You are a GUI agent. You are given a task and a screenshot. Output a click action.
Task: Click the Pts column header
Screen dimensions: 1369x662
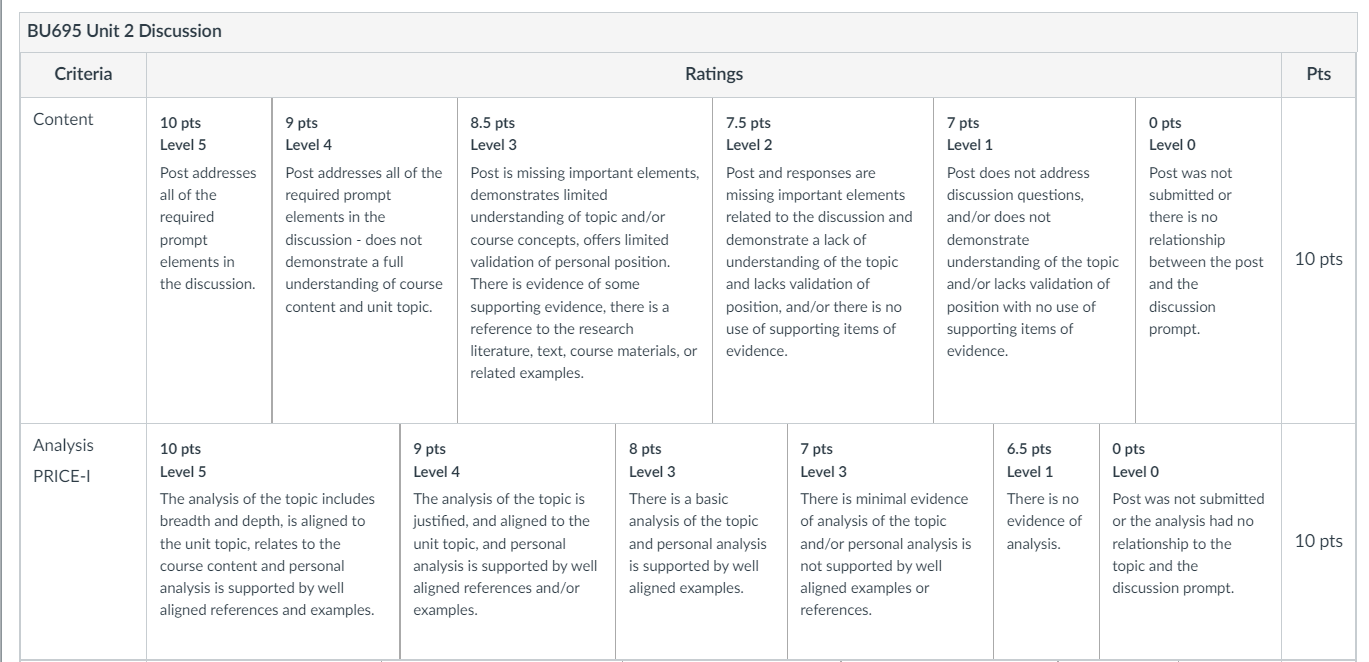1319,74
